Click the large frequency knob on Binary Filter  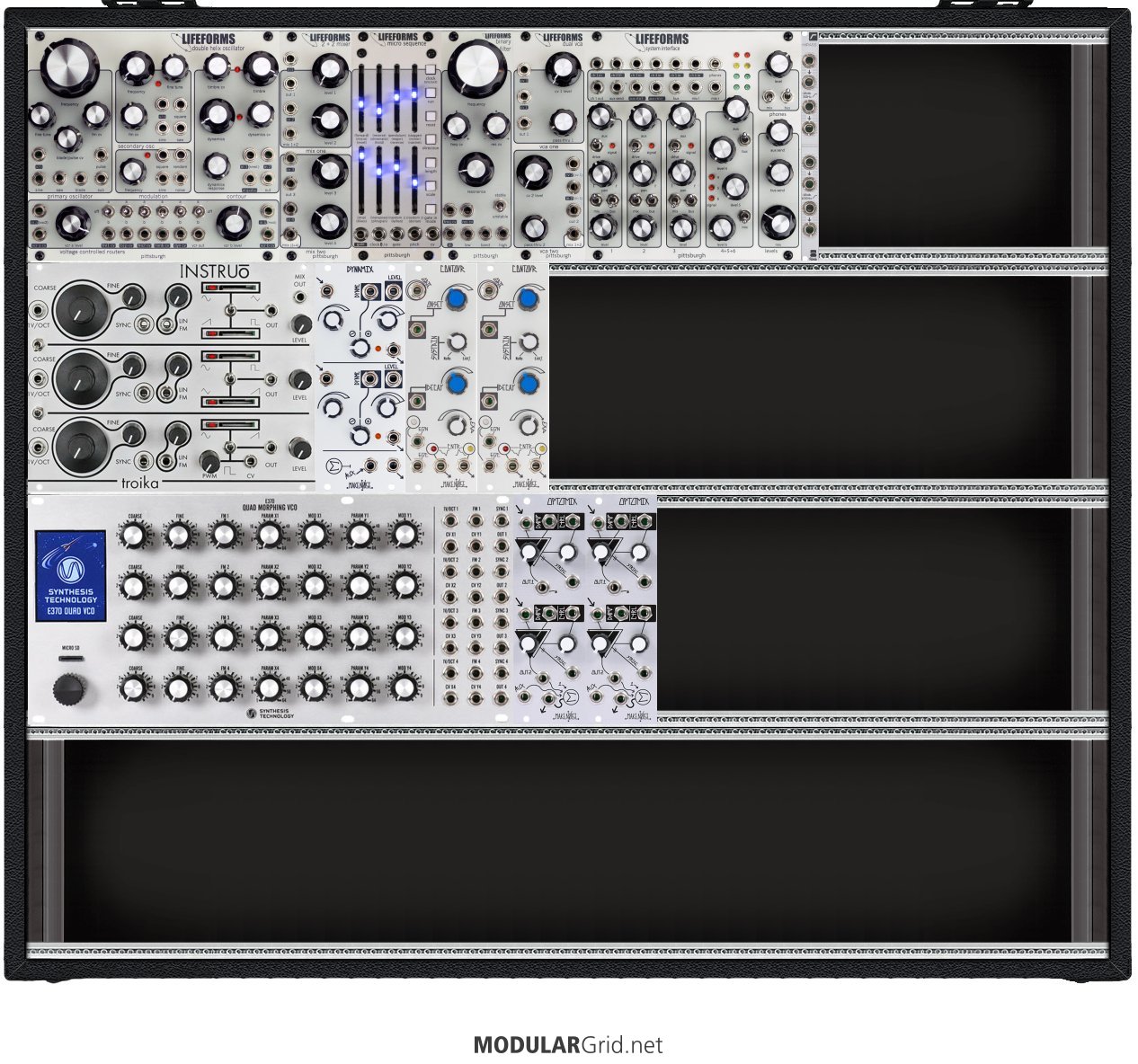[477, 69]
